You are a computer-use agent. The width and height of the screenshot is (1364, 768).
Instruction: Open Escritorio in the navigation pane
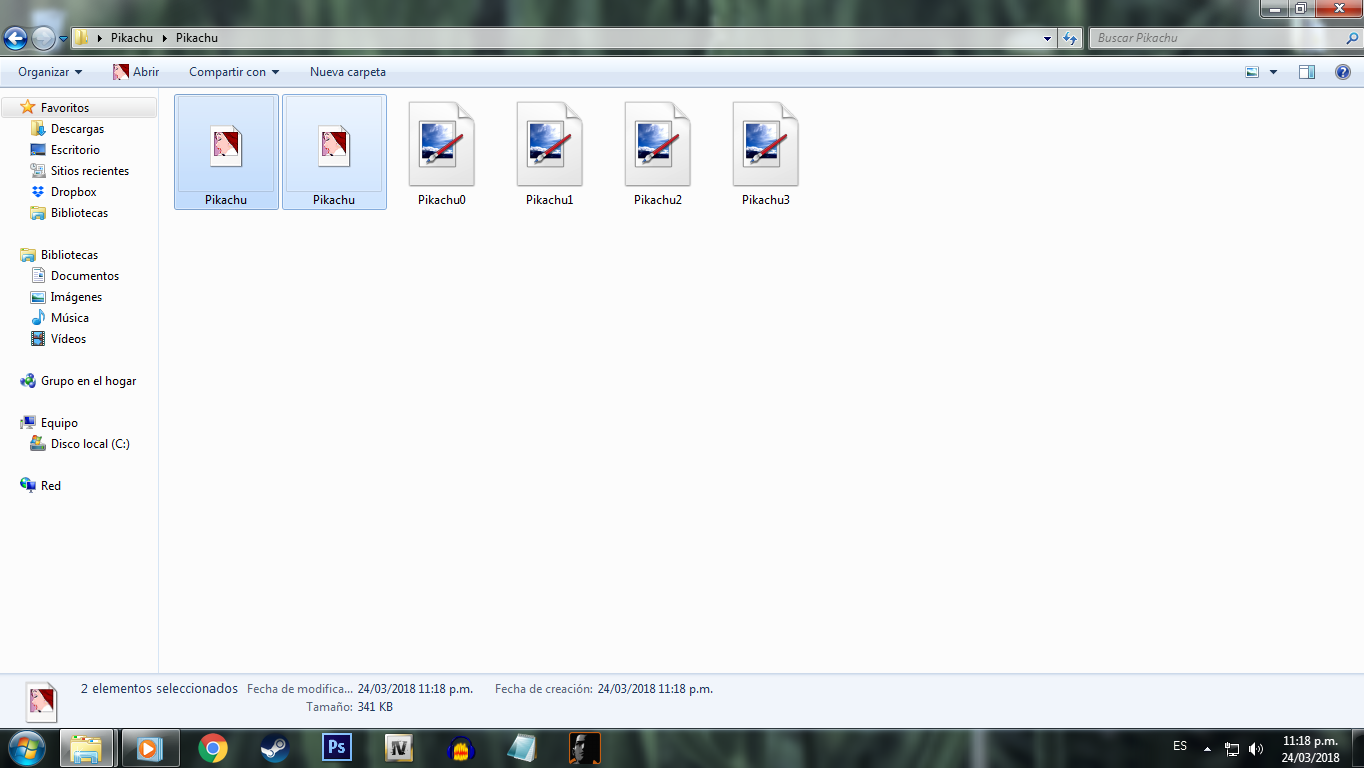click(75, 150)
